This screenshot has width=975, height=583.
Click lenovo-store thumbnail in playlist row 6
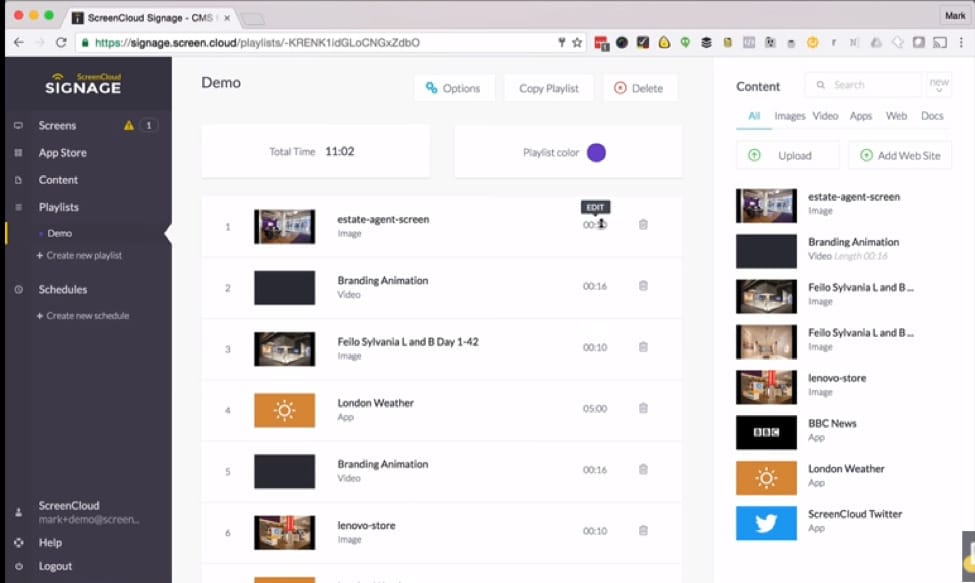click(x=284, y=533)
